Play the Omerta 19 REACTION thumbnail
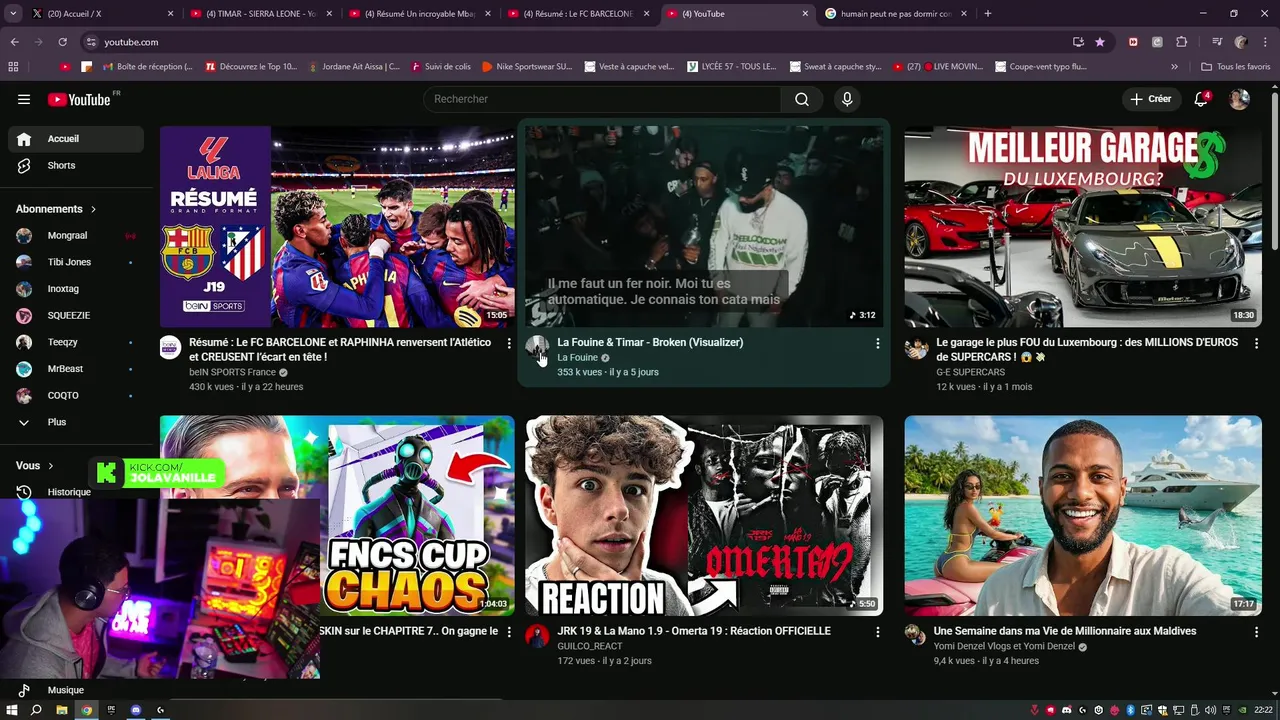Image resolution: width=1280 pixels, height=720 pixels. point(704,516)
